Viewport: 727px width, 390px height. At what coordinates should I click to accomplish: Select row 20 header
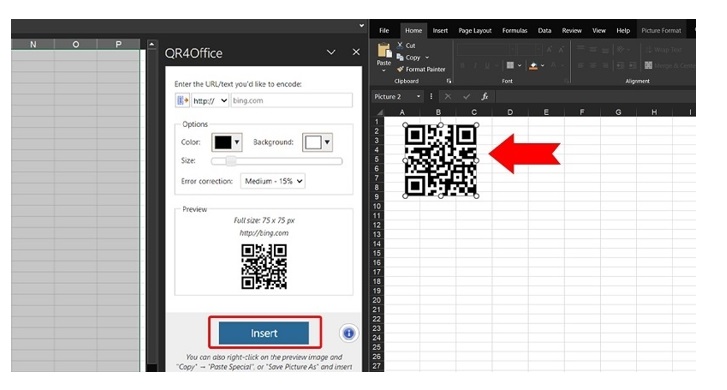[x=376, y=300]
